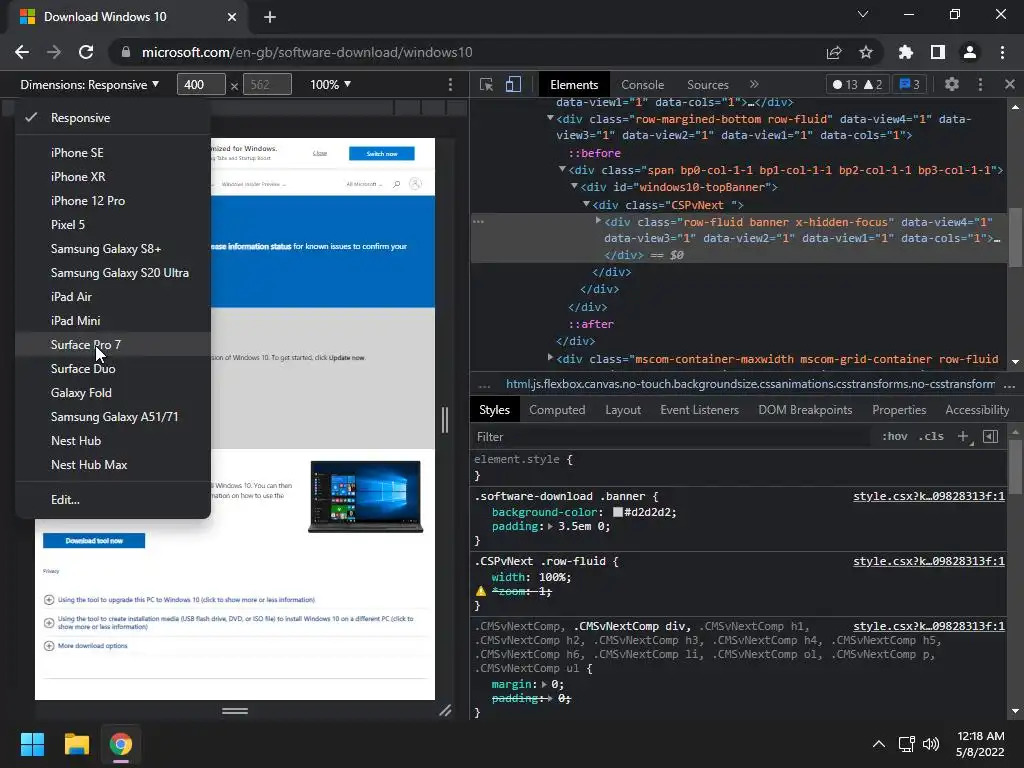The width and height of the screenshot is (1024, 768).
Task: Click the blue issues counter badge
Action: [909, 84]
